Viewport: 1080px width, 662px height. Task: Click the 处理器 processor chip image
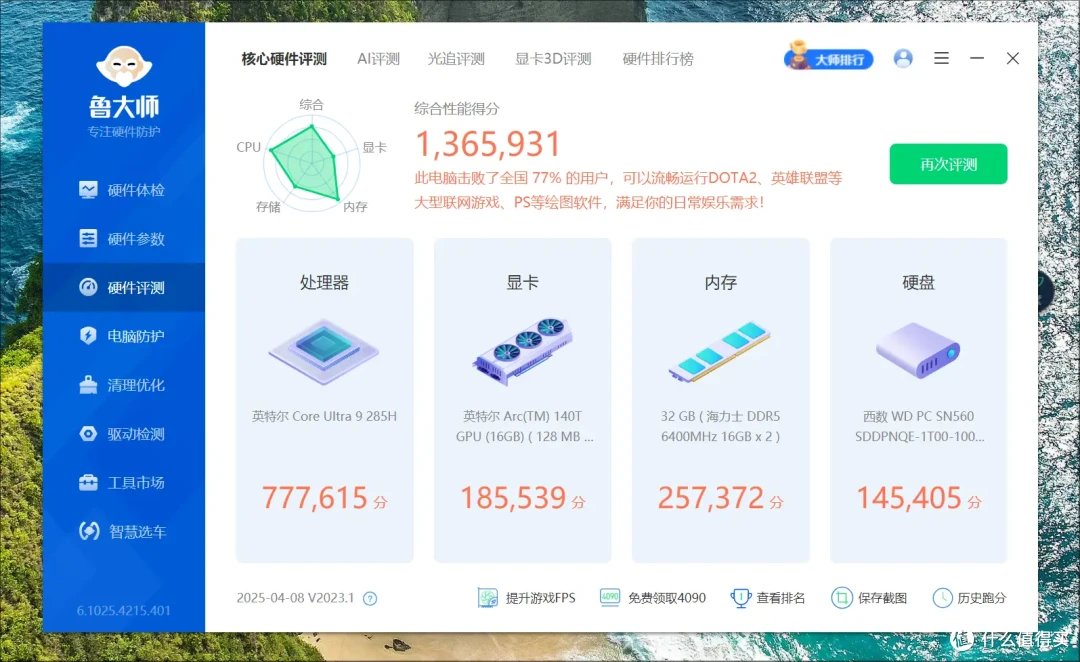(324, 349)
